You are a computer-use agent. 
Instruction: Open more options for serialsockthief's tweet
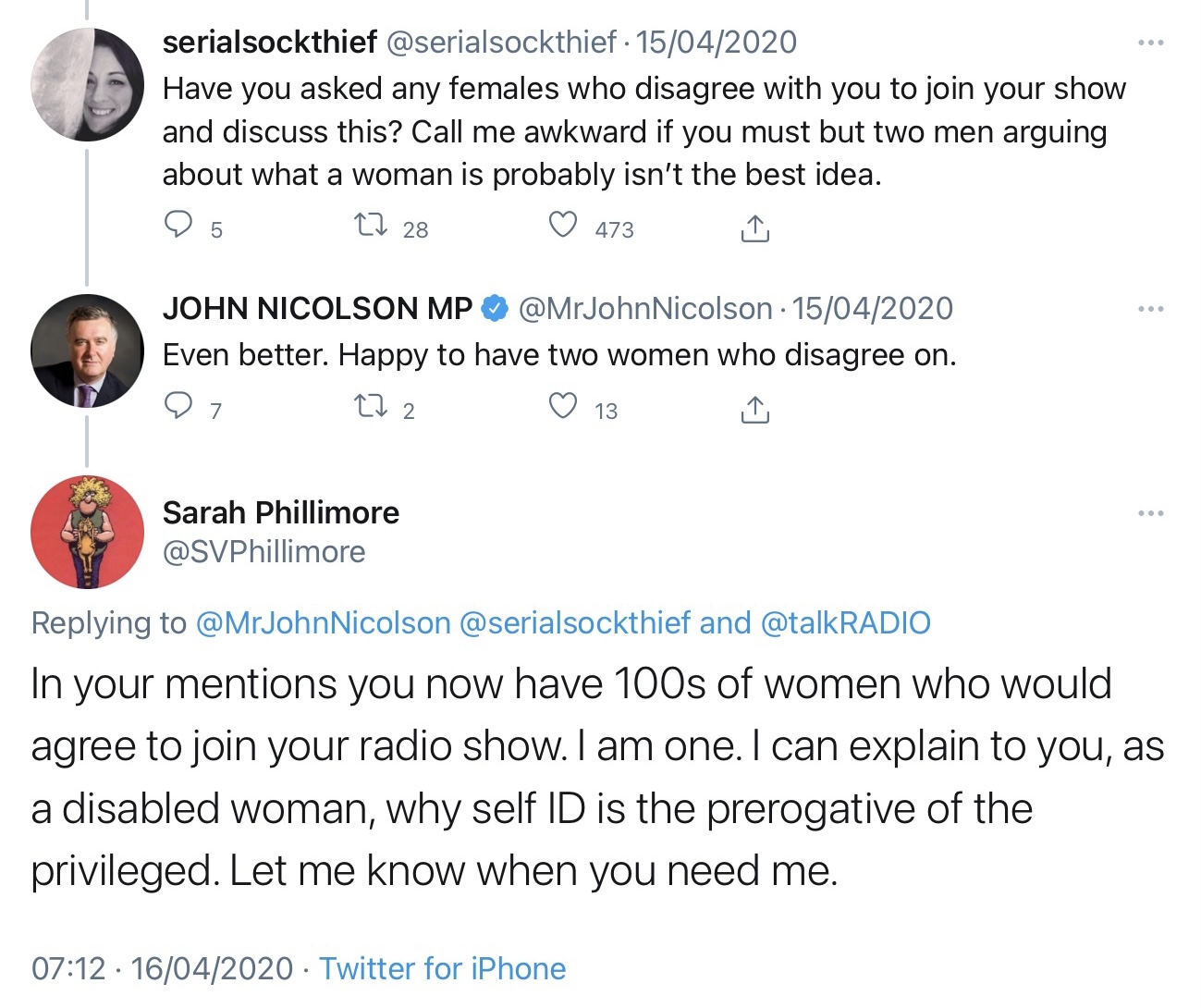point(1150,43)
